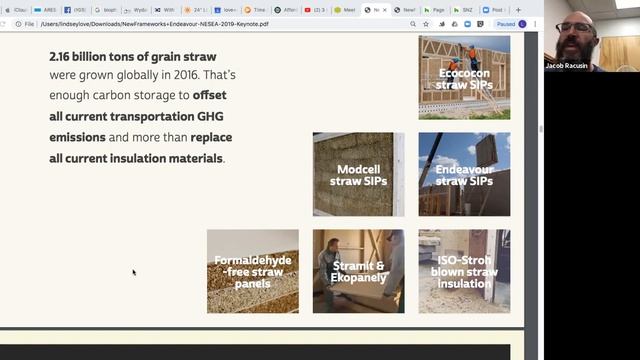Click the second extension icon in the toolbar
Image resolution: width=640 pixels, height=360 pixels.
[454, 24]
